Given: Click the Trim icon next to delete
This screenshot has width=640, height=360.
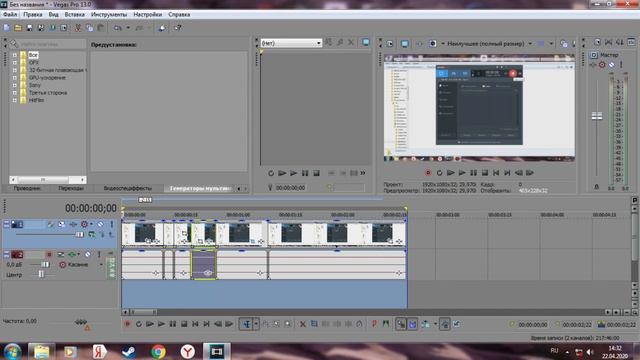Looking at the screenshot, I should point(314,324).
